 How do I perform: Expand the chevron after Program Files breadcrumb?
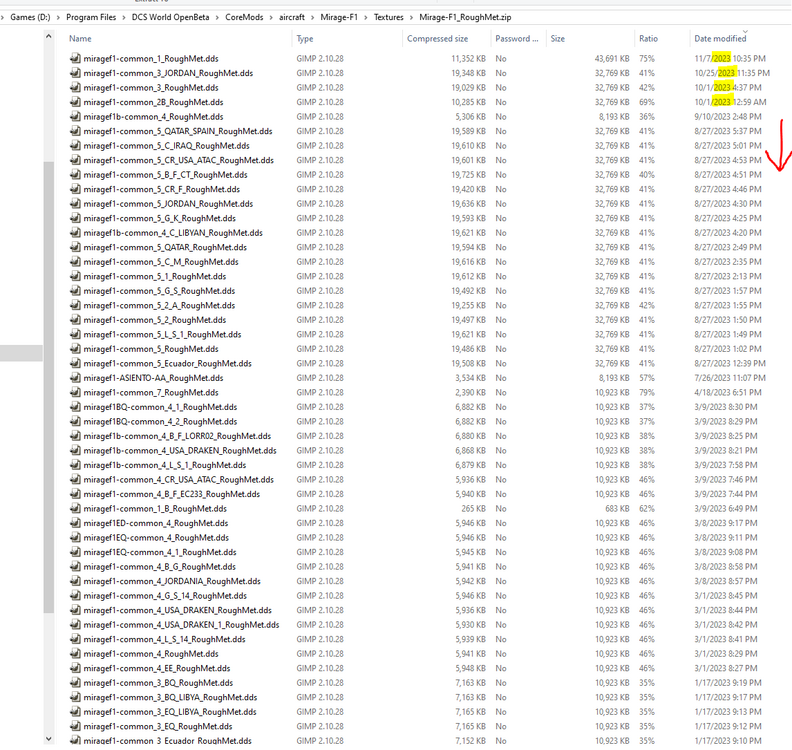click(x=124, y=17)
